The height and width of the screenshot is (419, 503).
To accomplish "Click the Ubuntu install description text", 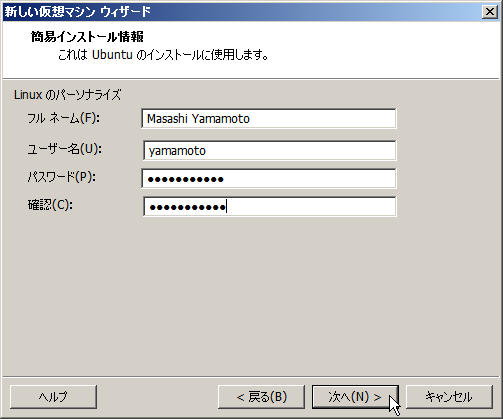I will 163,55.
